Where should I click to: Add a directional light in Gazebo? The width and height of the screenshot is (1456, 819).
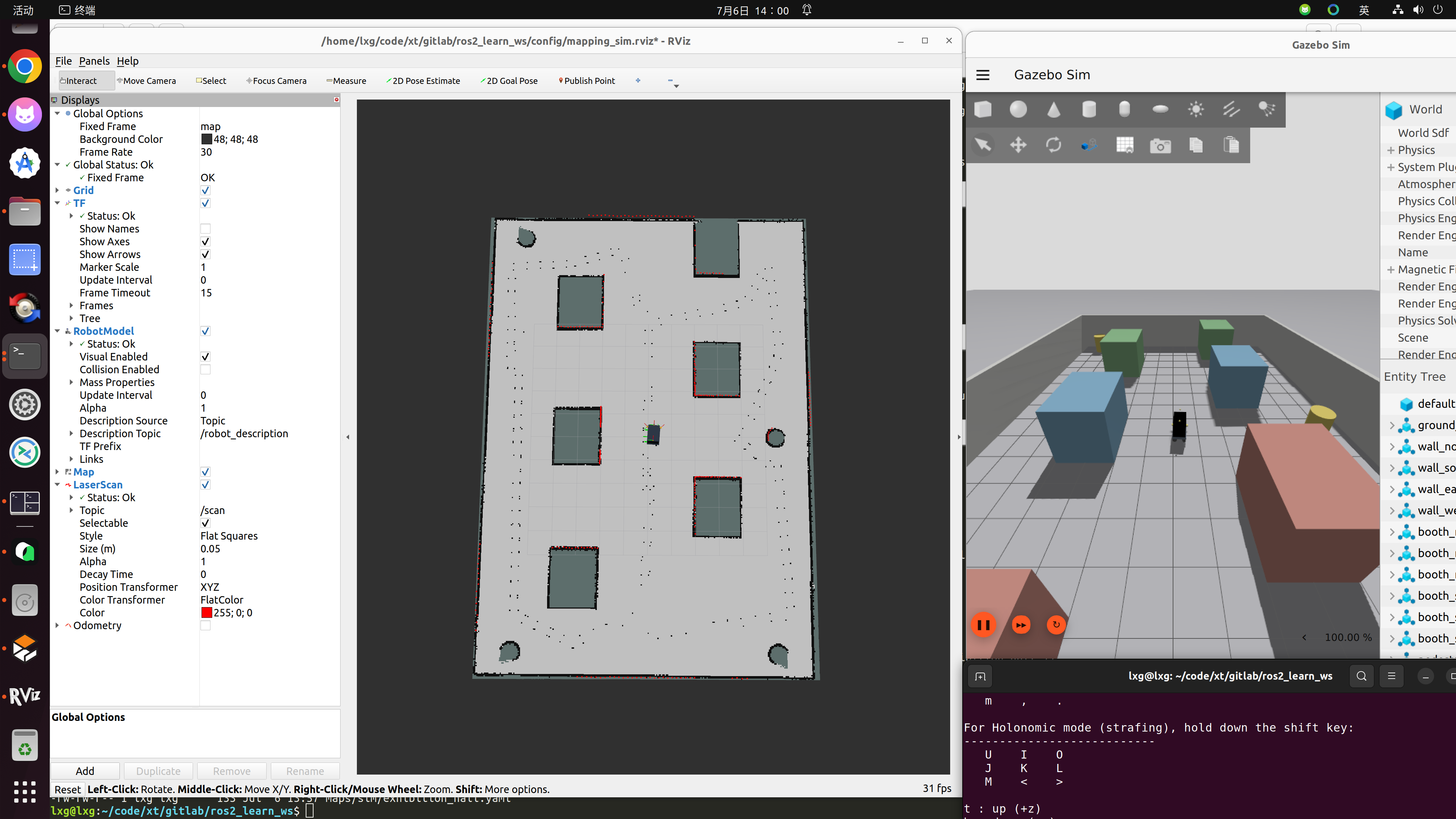tap(1232, 109)
